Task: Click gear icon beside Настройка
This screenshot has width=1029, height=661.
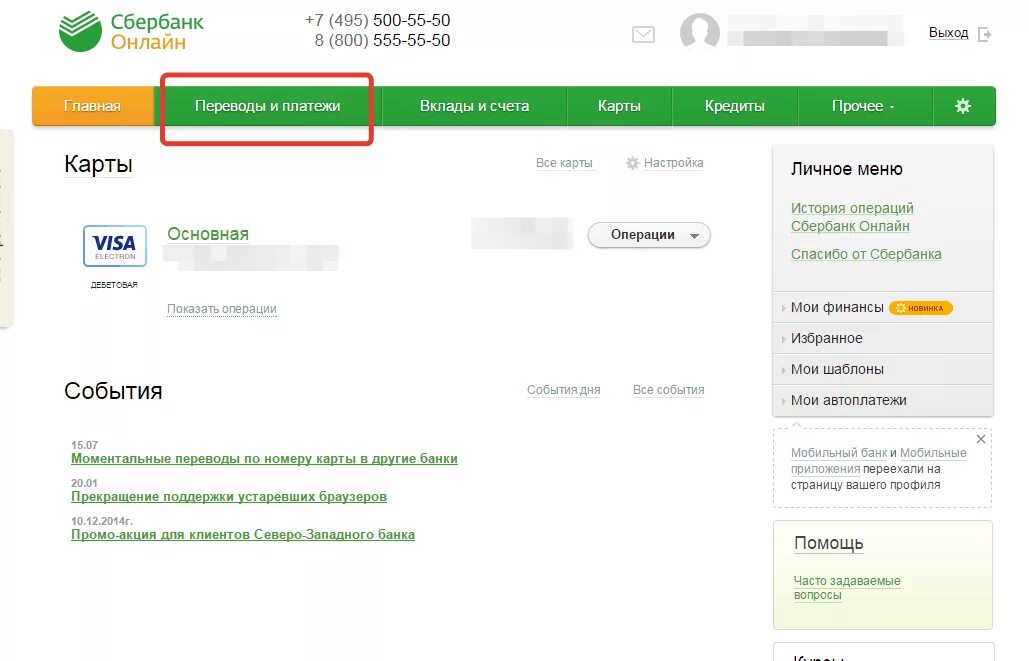Action: tap(632, 163)
